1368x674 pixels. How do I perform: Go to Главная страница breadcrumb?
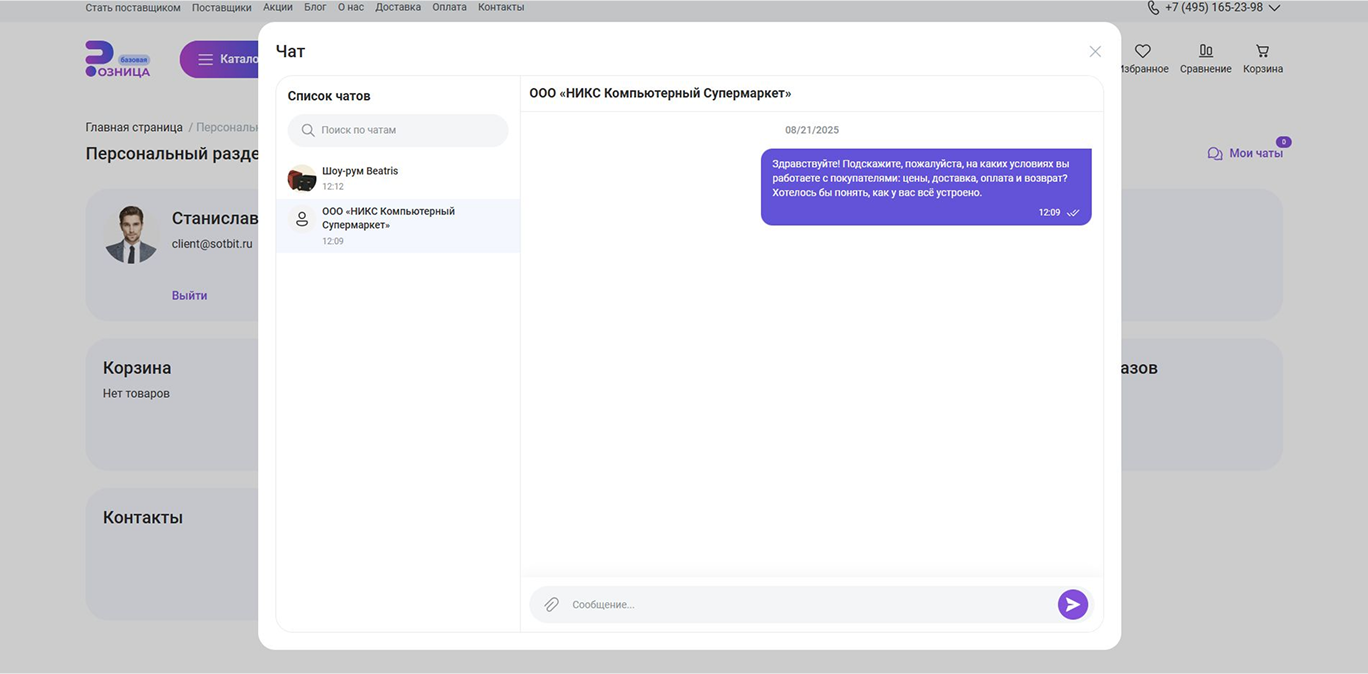[134, 128]
